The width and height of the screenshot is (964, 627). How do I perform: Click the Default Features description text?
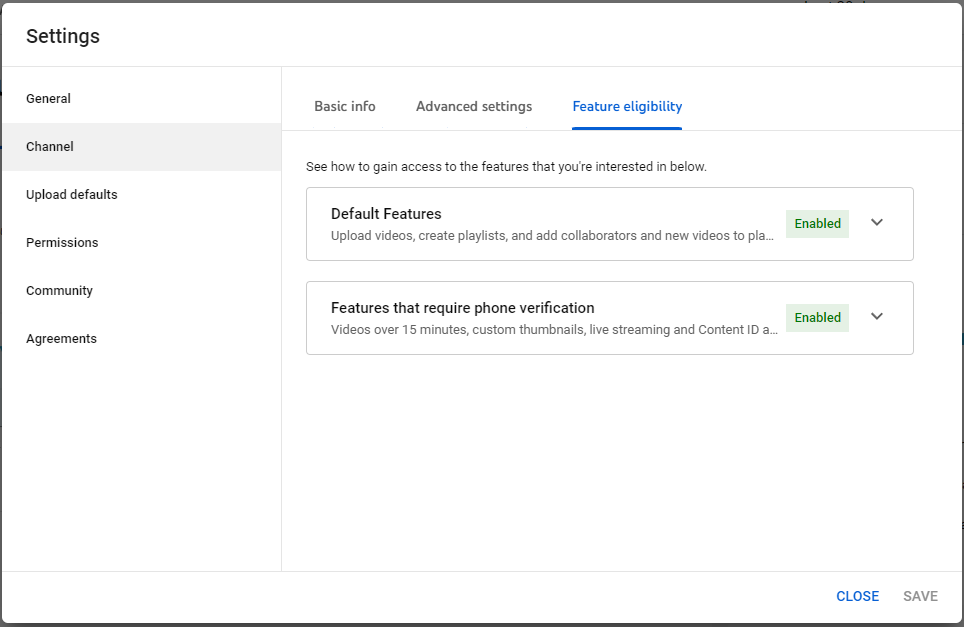point(552,236)
